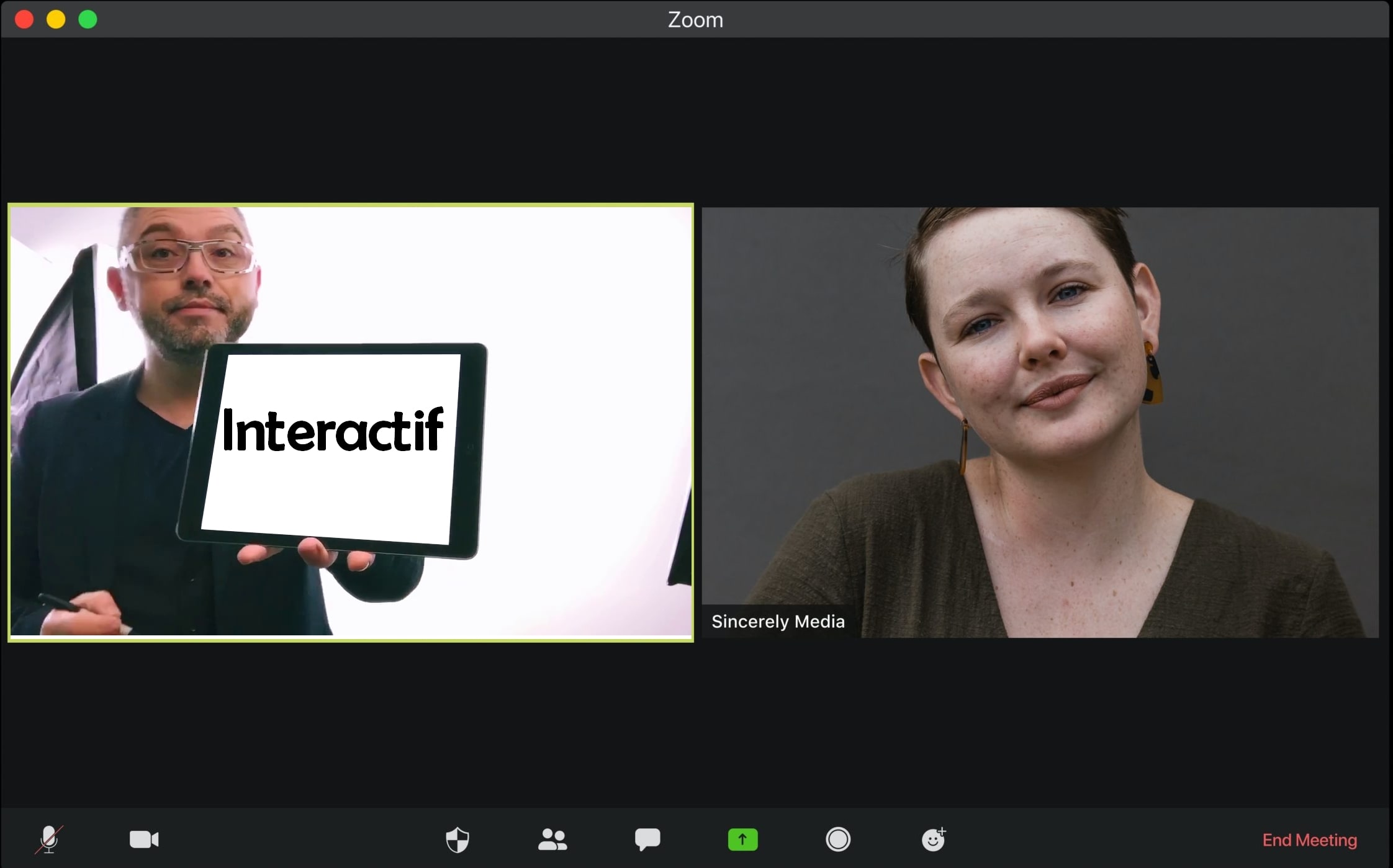Start screen sharing with green button

click(x=742, y=839)
